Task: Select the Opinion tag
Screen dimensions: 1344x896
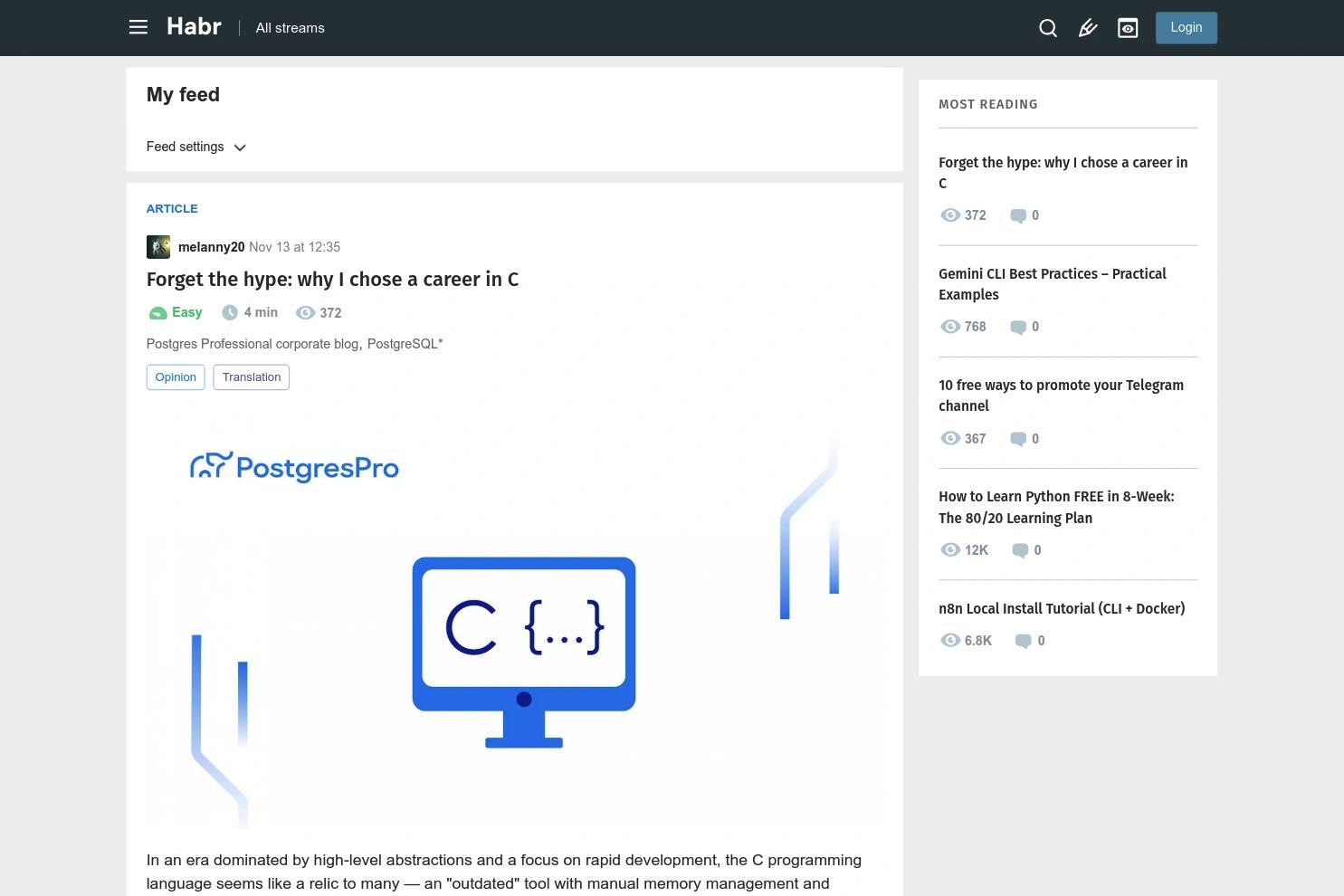Action: (176, 377)
